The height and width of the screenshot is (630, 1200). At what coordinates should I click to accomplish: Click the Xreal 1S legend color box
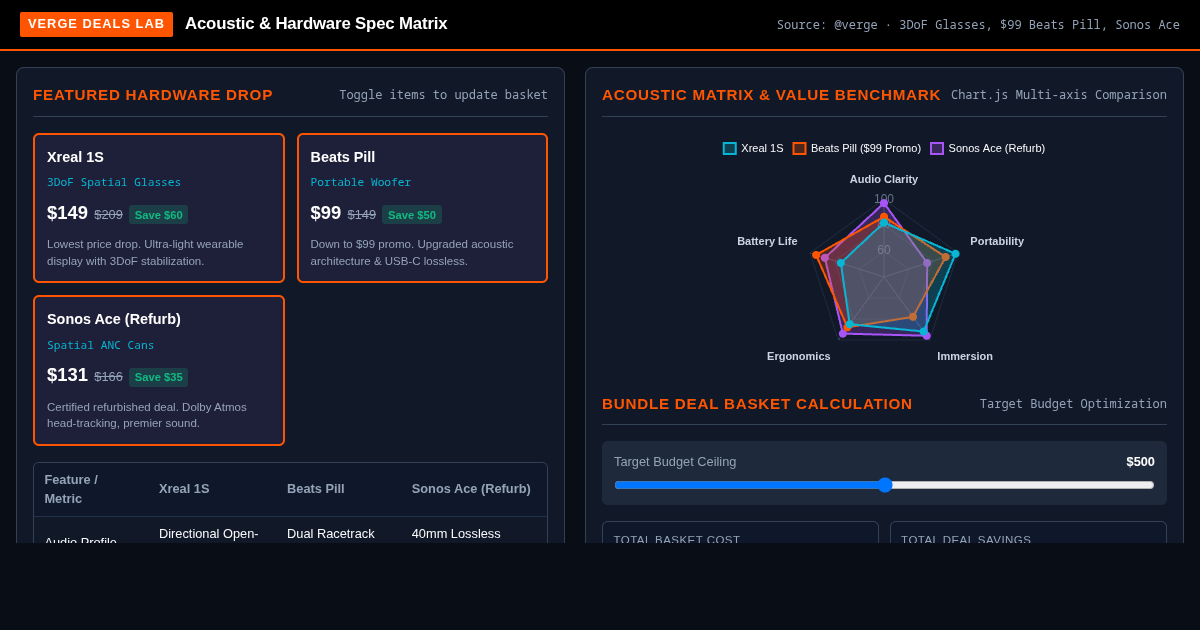[730, 148]
